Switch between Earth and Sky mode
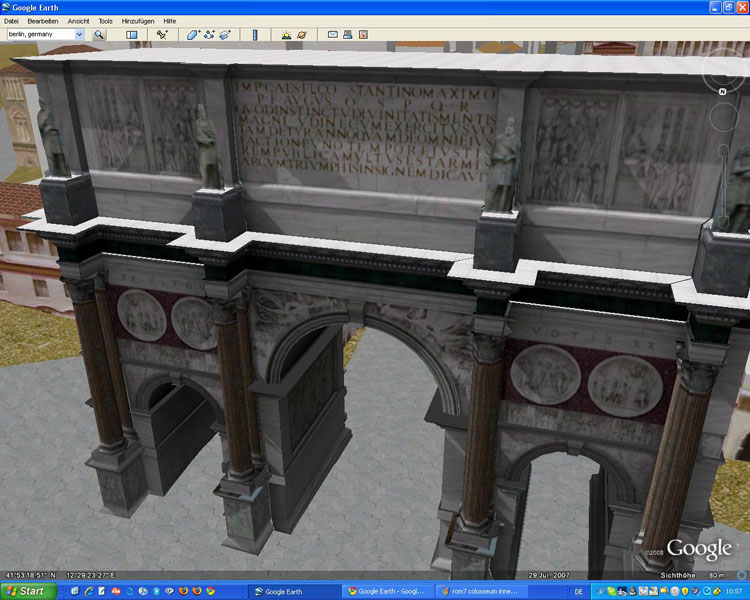The width and height of the screenshot is (750, 600). pyautogui.click(x=301, y=34)
